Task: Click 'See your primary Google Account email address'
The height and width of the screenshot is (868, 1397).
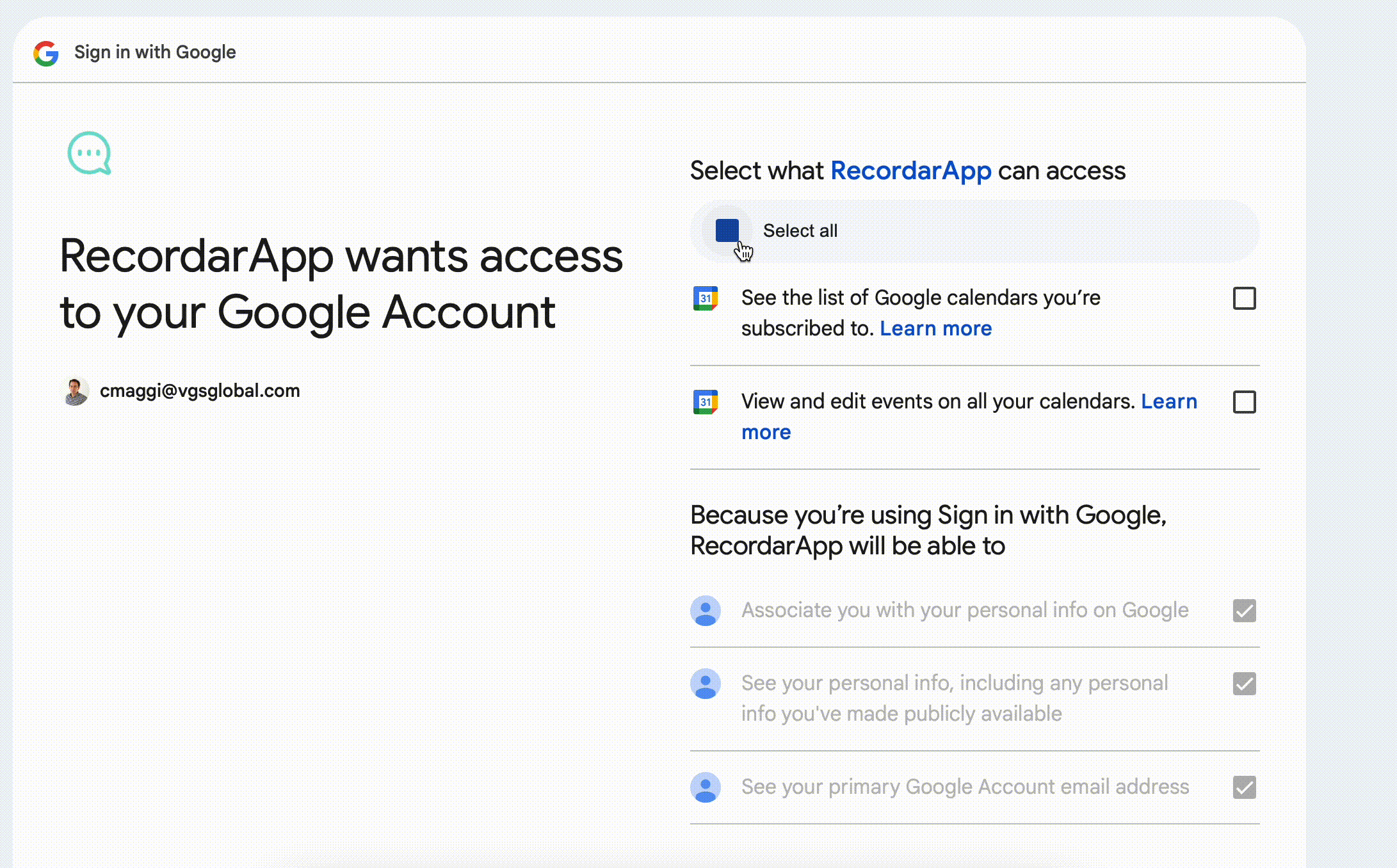Action: pyautogui.click(x=965, y=787)
